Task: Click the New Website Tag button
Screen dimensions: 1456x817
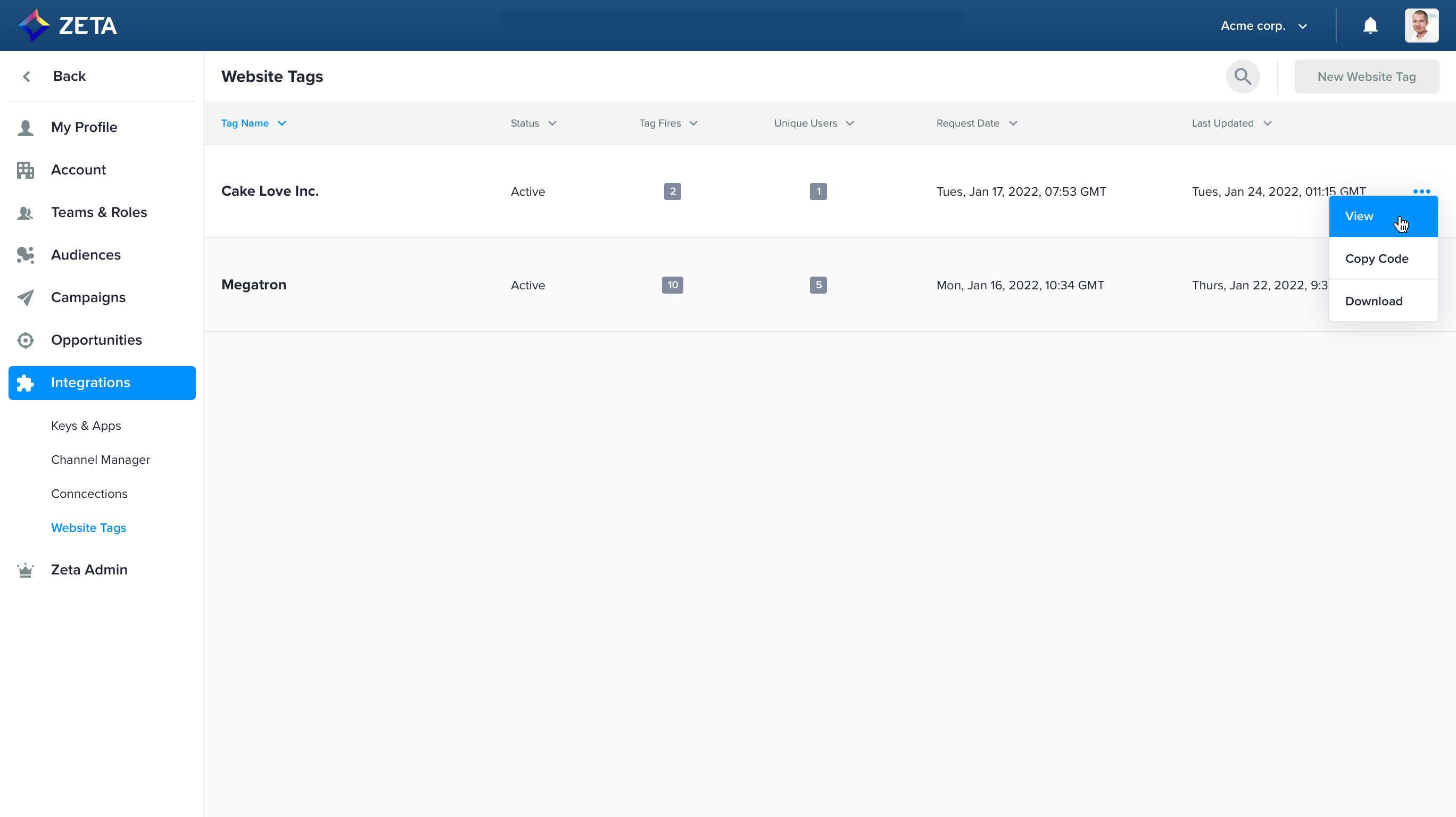Action: tap(1366, 77)
